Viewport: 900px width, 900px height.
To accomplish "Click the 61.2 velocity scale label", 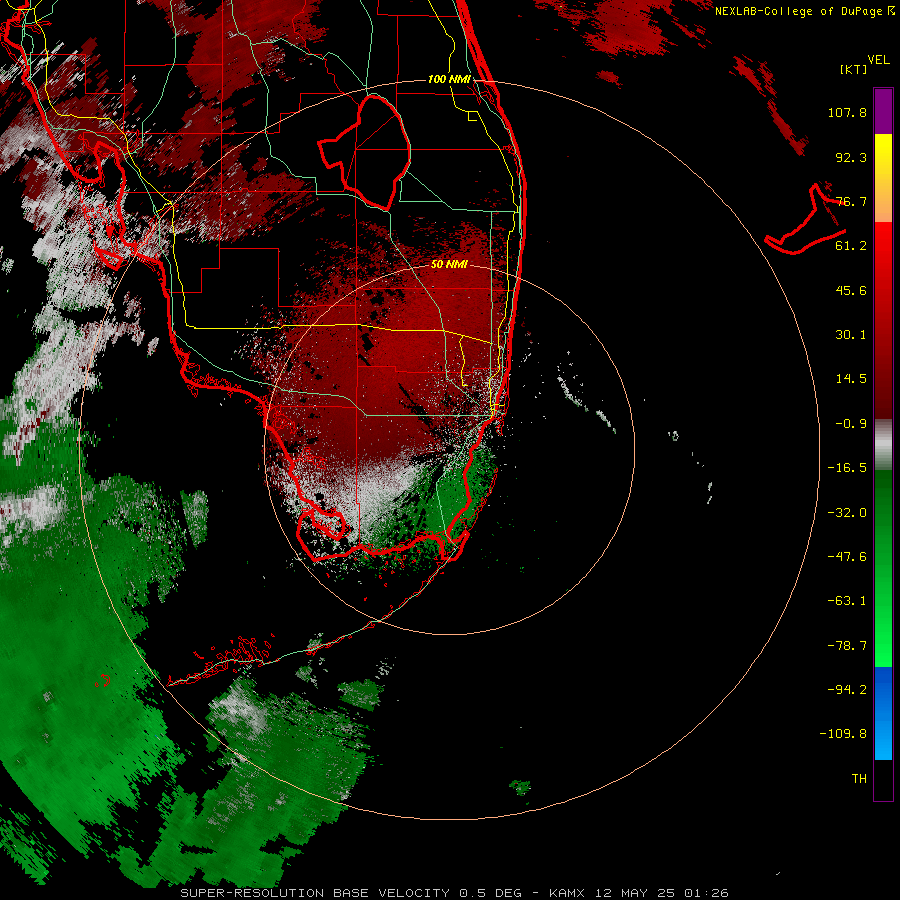I will point(851,246).
